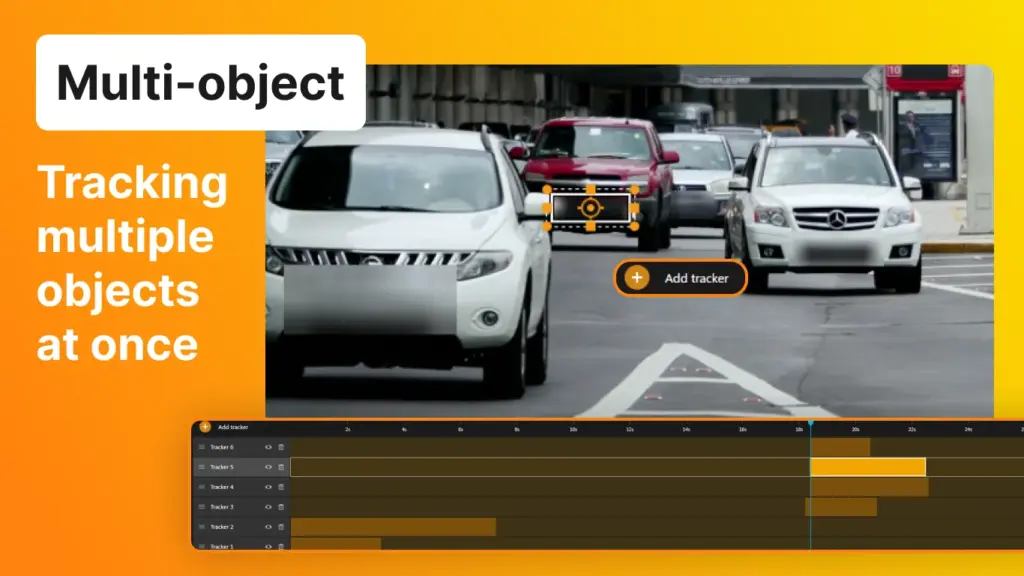
Task: Select the crosshair target icon in the tracking box
Action: 591,207
